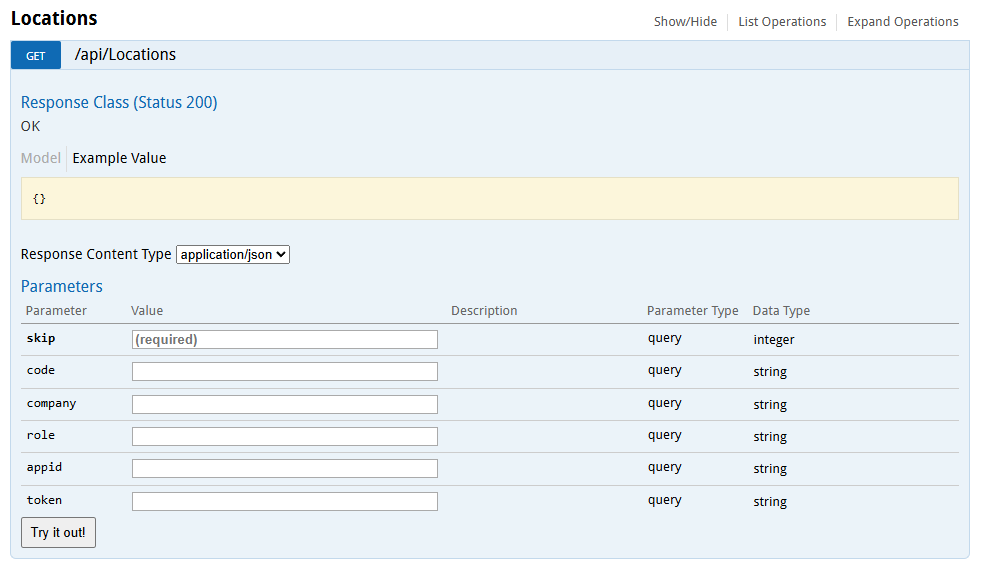Image resolution: width=981 pixels, height=571 pixels.
Task: Click the Expand Operations link
Action: (902, 21)
